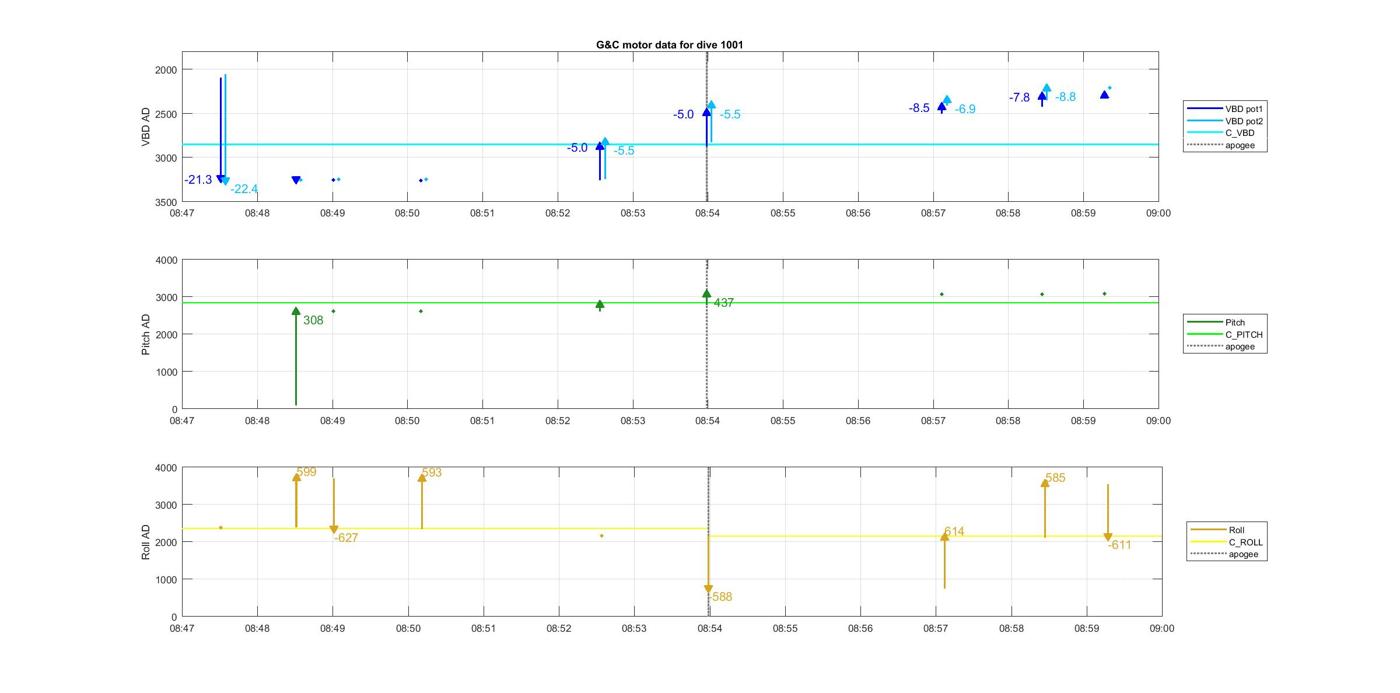Click the "-22.4" data label
The width and height of the screenshot is (1400, 693).
pos(244,189)
